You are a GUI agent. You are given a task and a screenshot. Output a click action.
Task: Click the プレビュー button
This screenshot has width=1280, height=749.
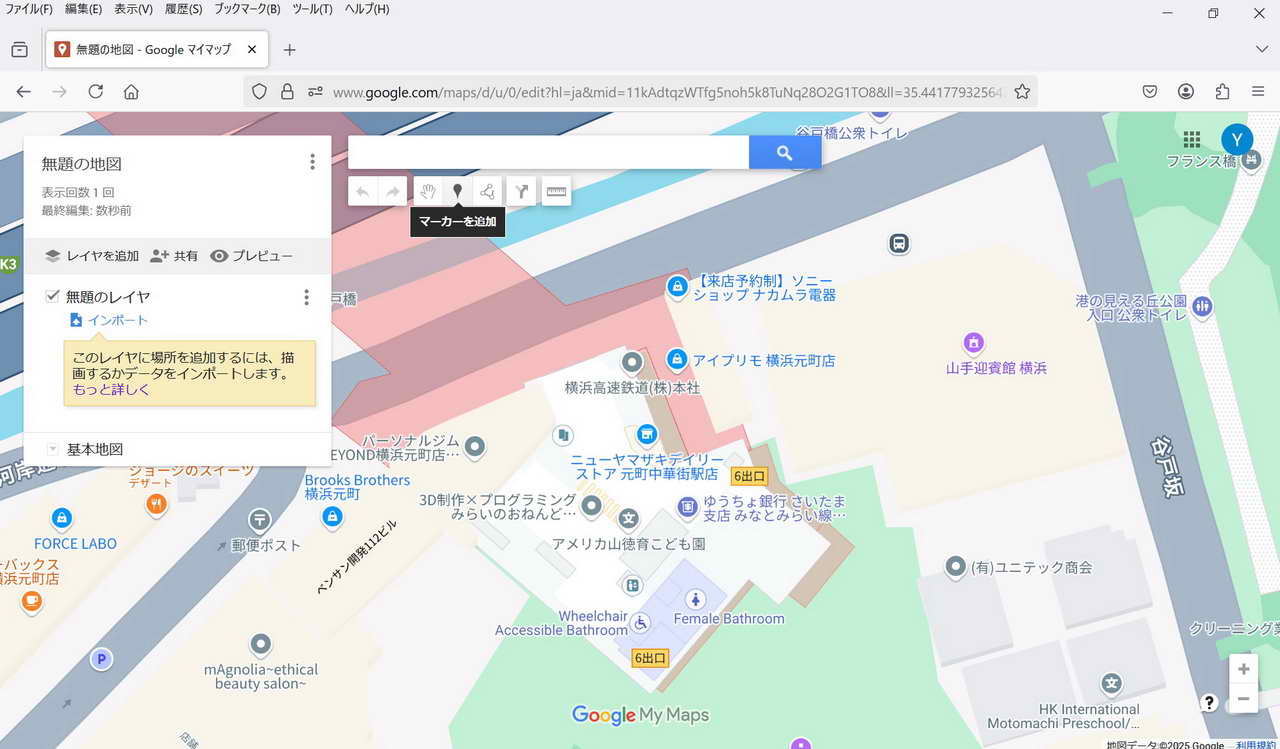(252, 256)
